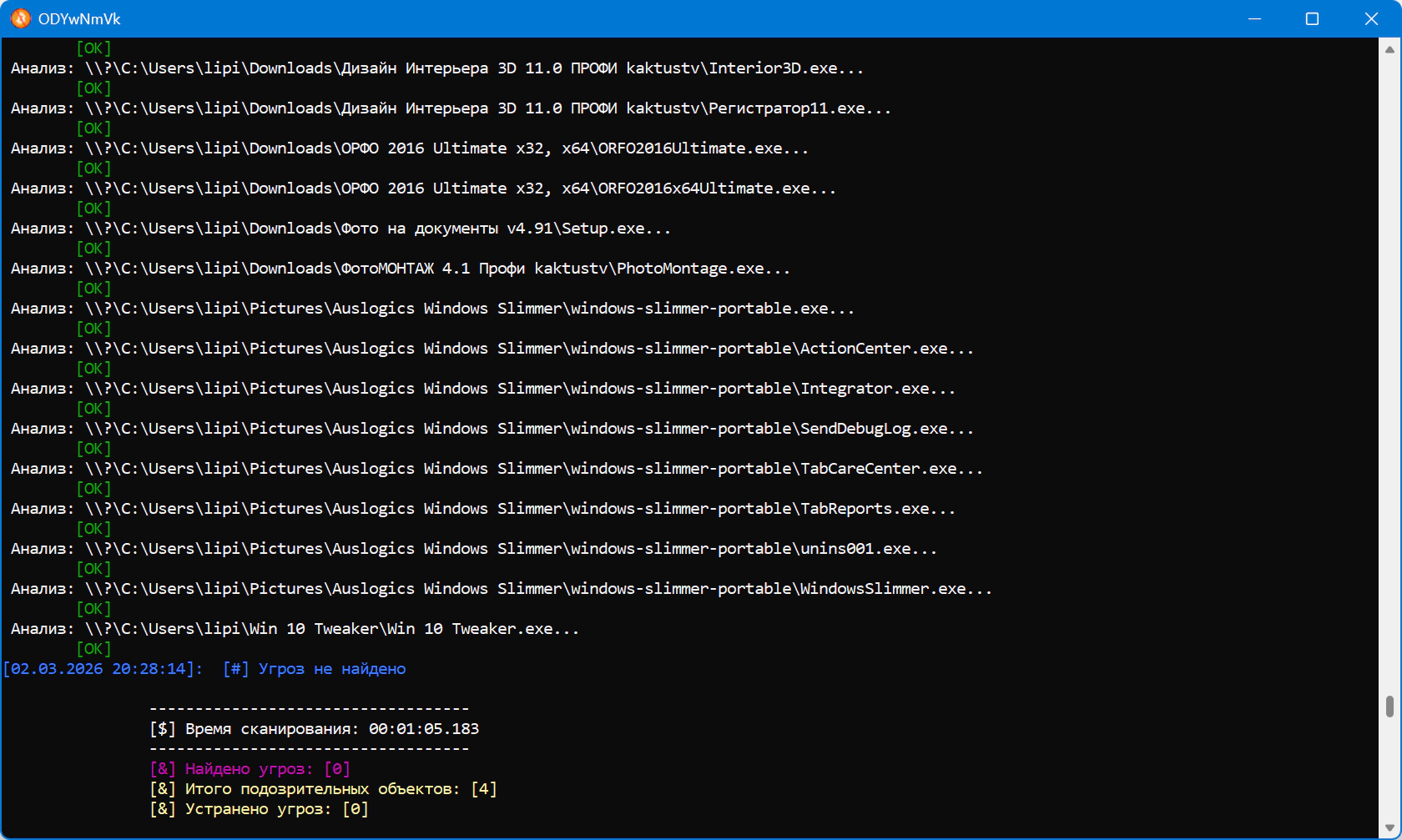Click the PhotoMontage.exe analysis line
The image size is (1402, 840).
pyautogui.click(x=400, y=269)
